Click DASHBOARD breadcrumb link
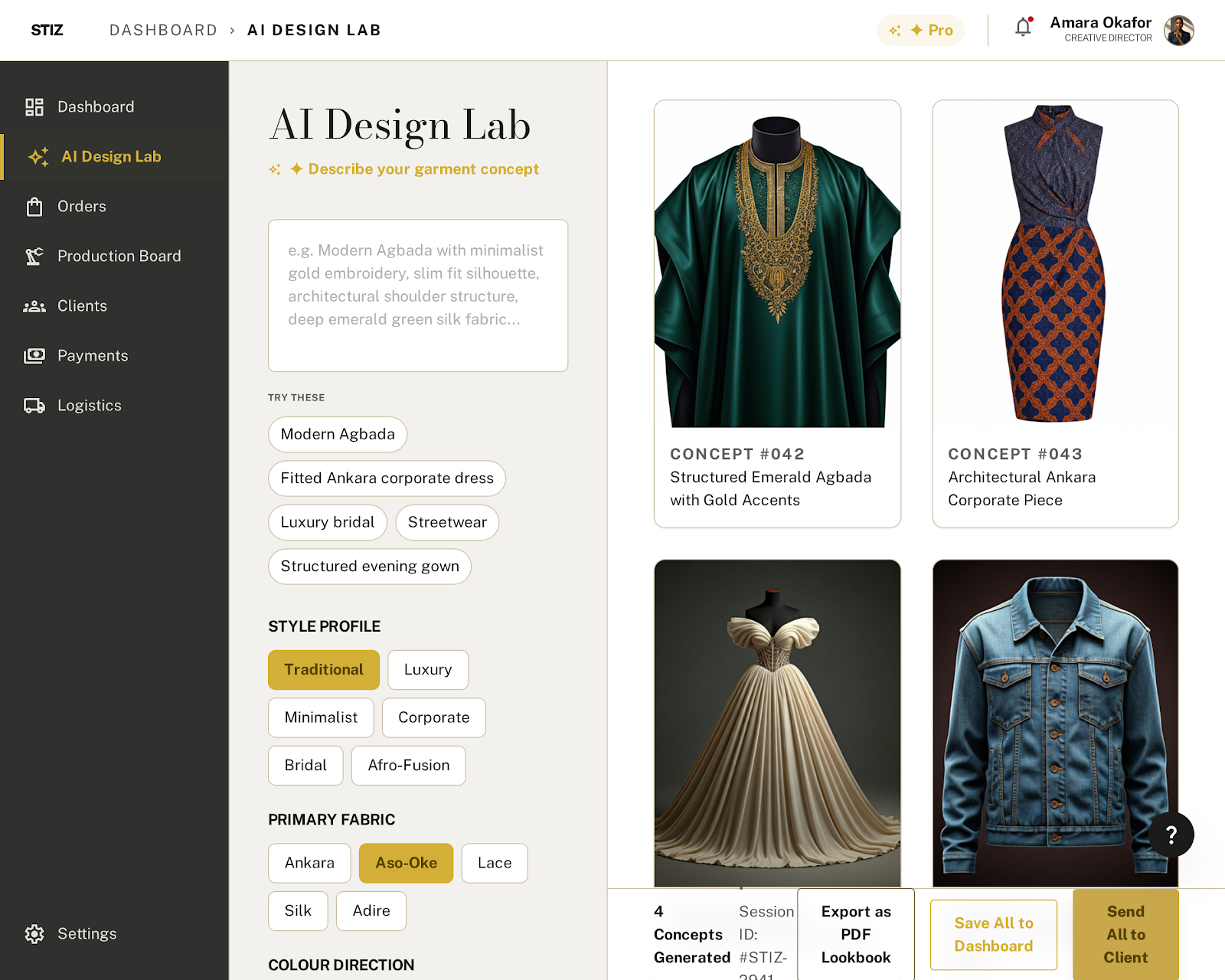This screenshot has height=980, width=1225. 163,31
